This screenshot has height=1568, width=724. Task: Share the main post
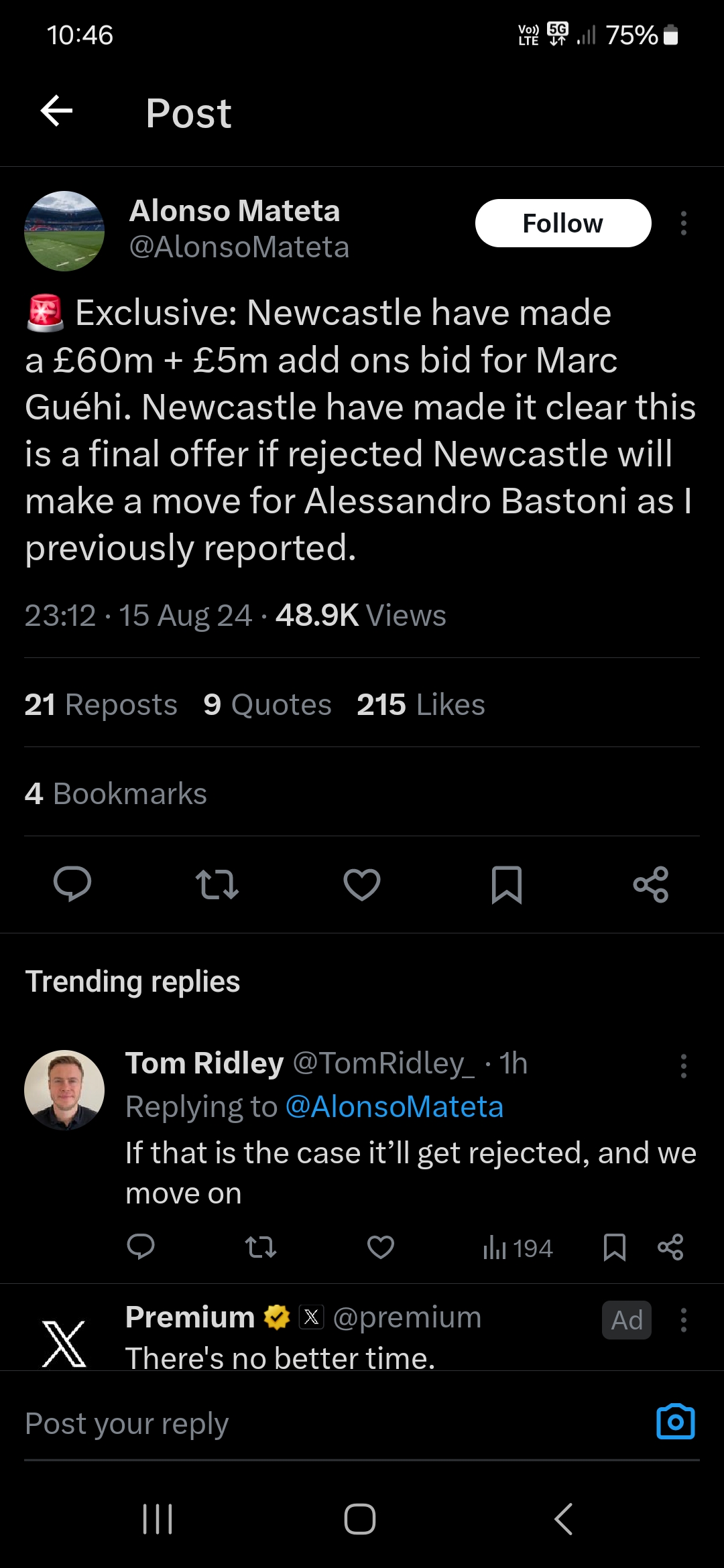(651, 885)
